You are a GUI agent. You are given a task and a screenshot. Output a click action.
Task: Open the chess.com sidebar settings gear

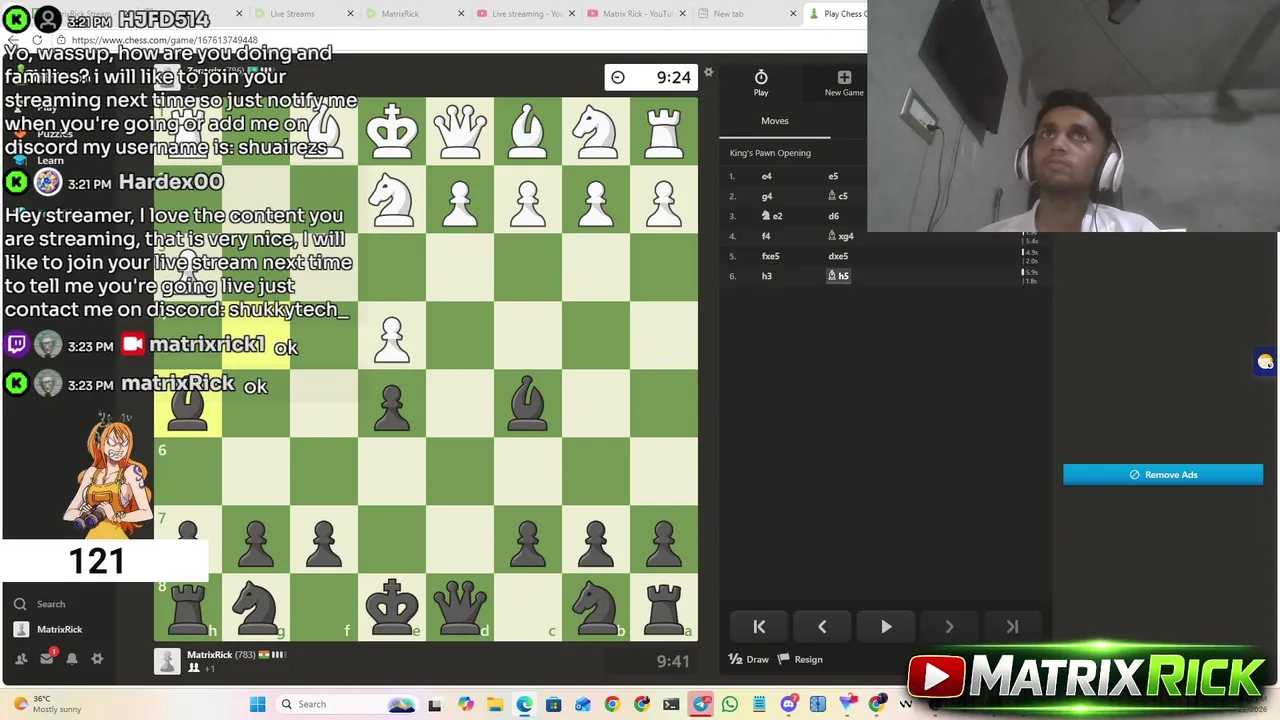[97, 658]
